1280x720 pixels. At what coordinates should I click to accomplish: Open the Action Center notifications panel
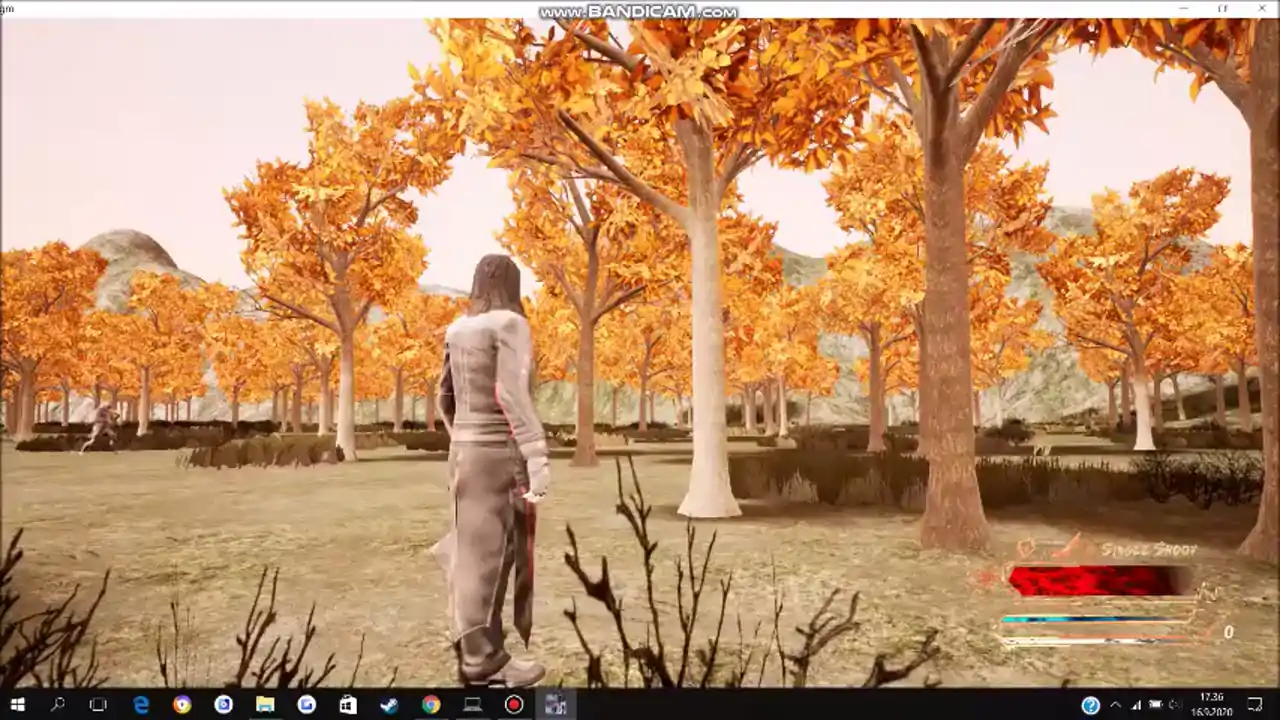click(x=1255, y=704)
